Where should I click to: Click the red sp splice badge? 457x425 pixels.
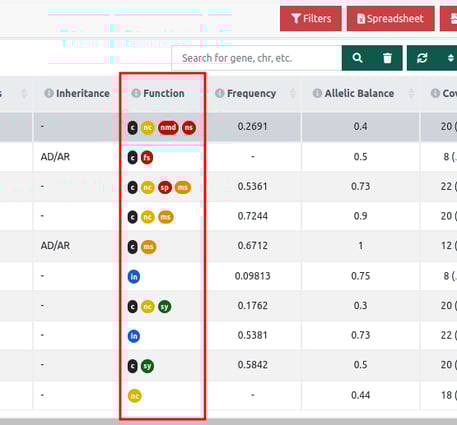(165, 187)
